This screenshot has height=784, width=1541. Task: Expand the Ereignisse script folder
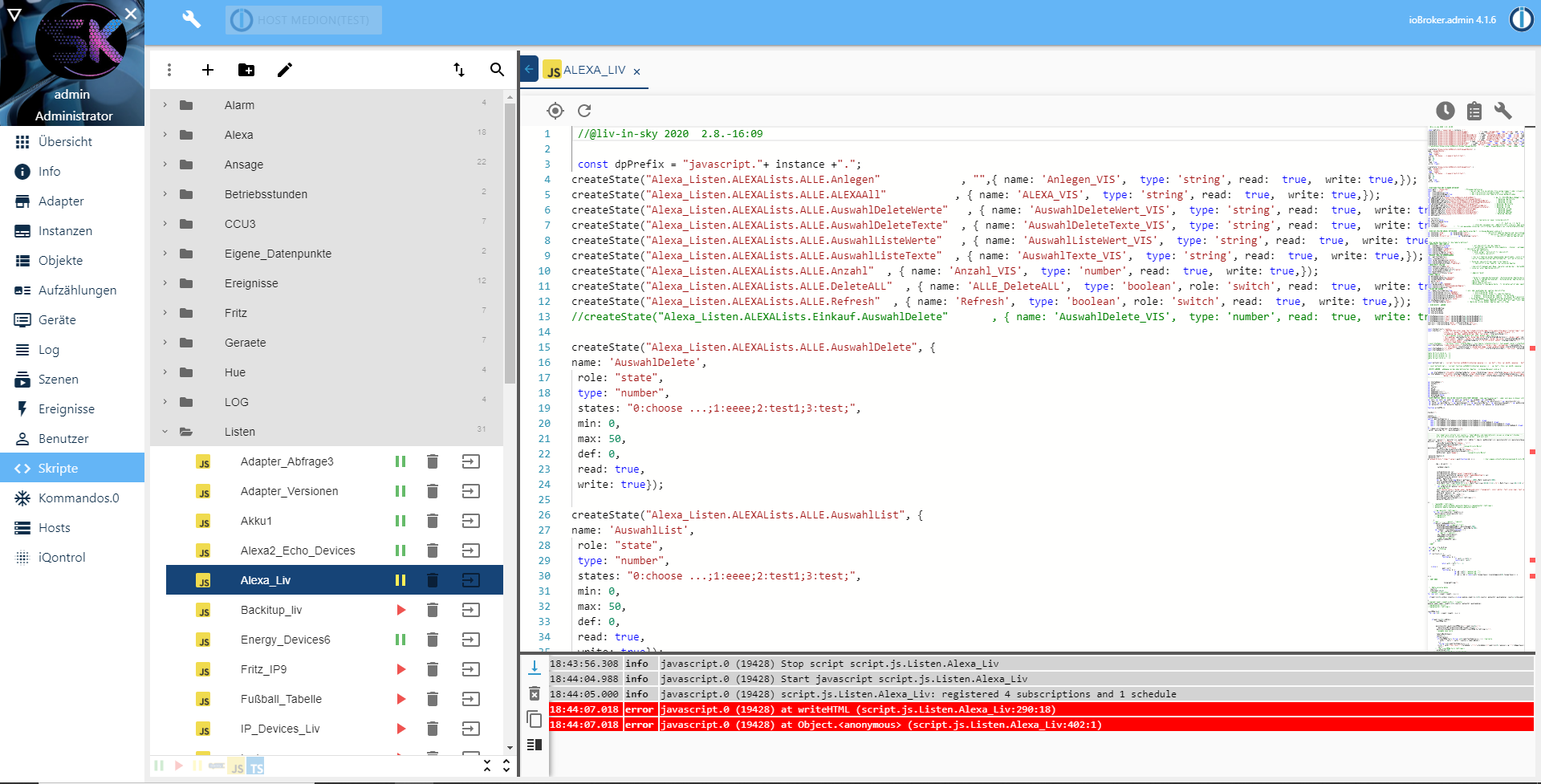[165, 283]
